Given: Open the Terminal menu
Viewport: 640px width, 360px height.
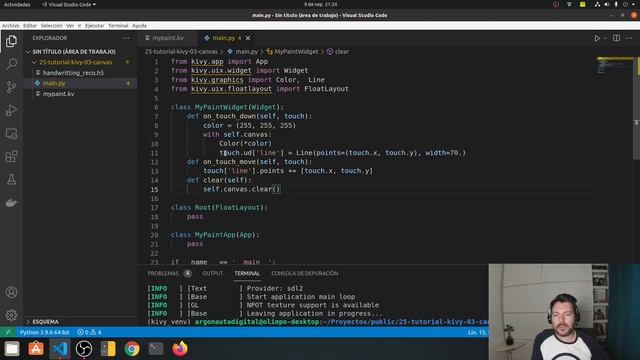Looking at the screenshot, I should click(118, 26).
